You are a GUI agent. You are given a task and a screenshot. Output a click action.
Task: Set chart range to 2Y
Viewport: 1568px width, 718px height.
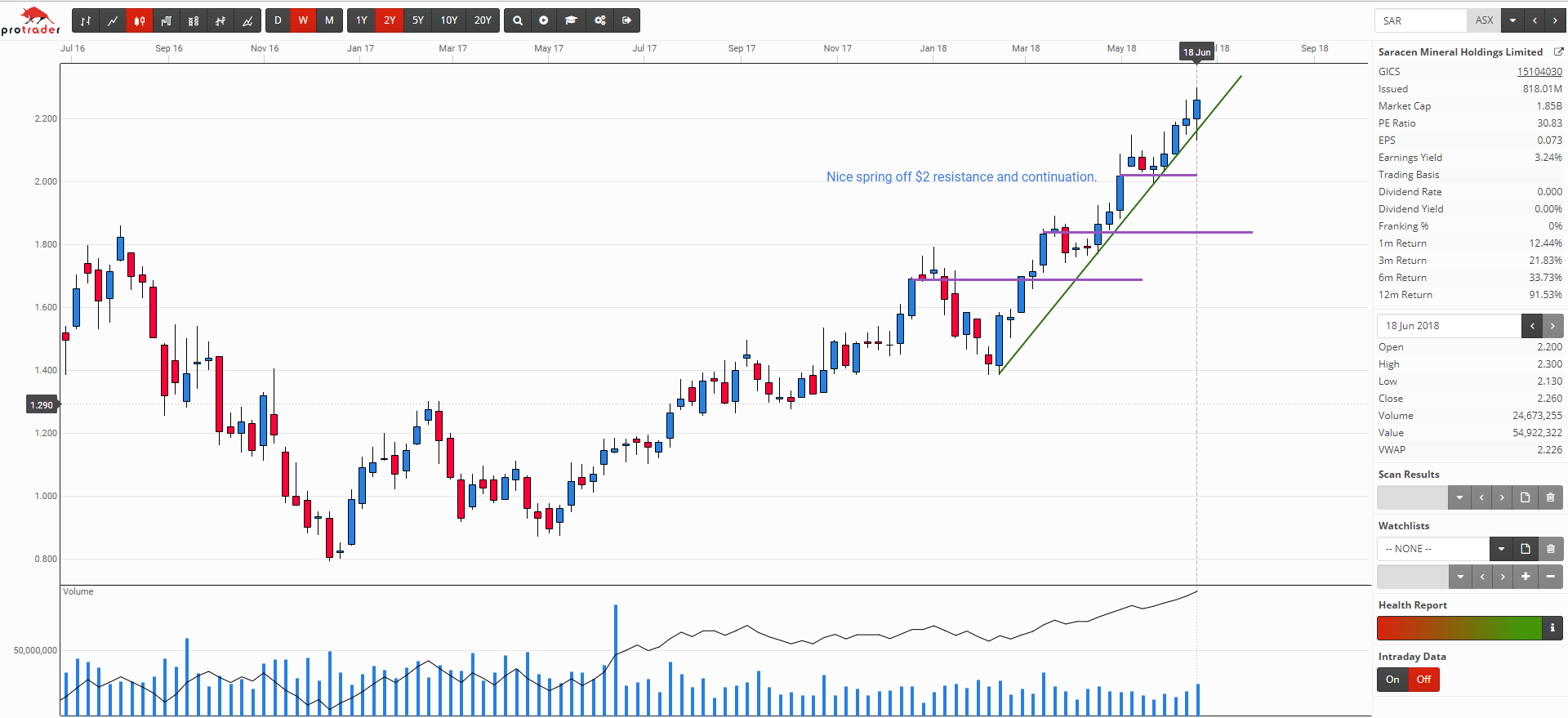tap(390, 20)
